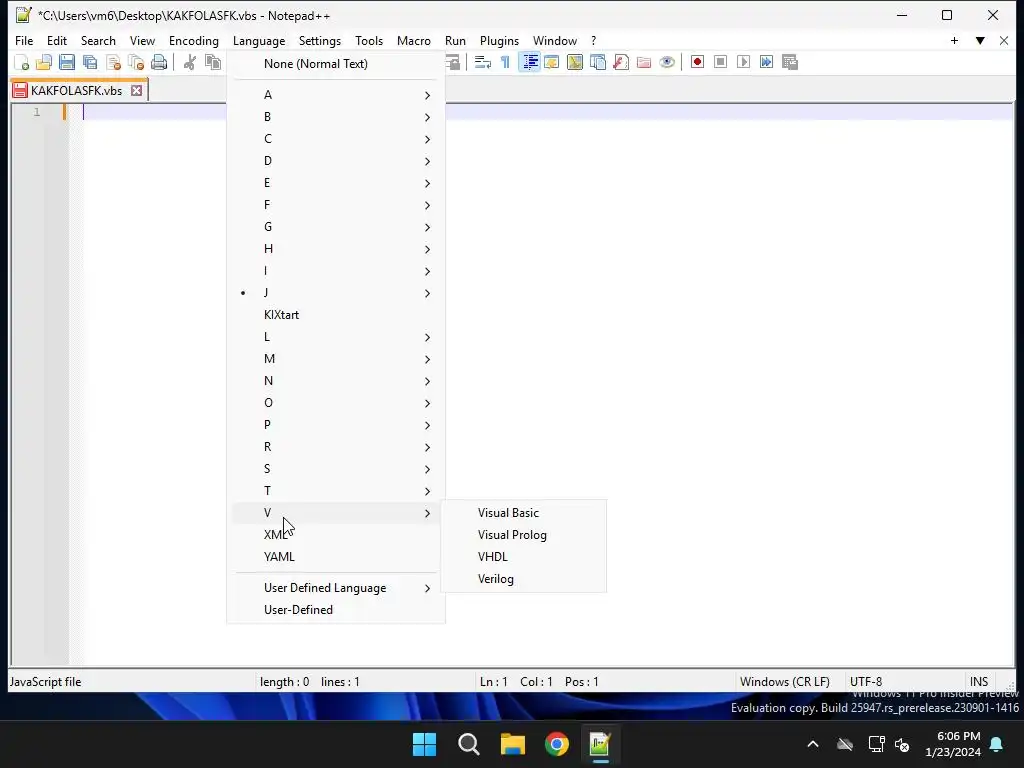Click Run Macro Multiple Times icon
The image size is (1024, 768).
coord(766,62)
